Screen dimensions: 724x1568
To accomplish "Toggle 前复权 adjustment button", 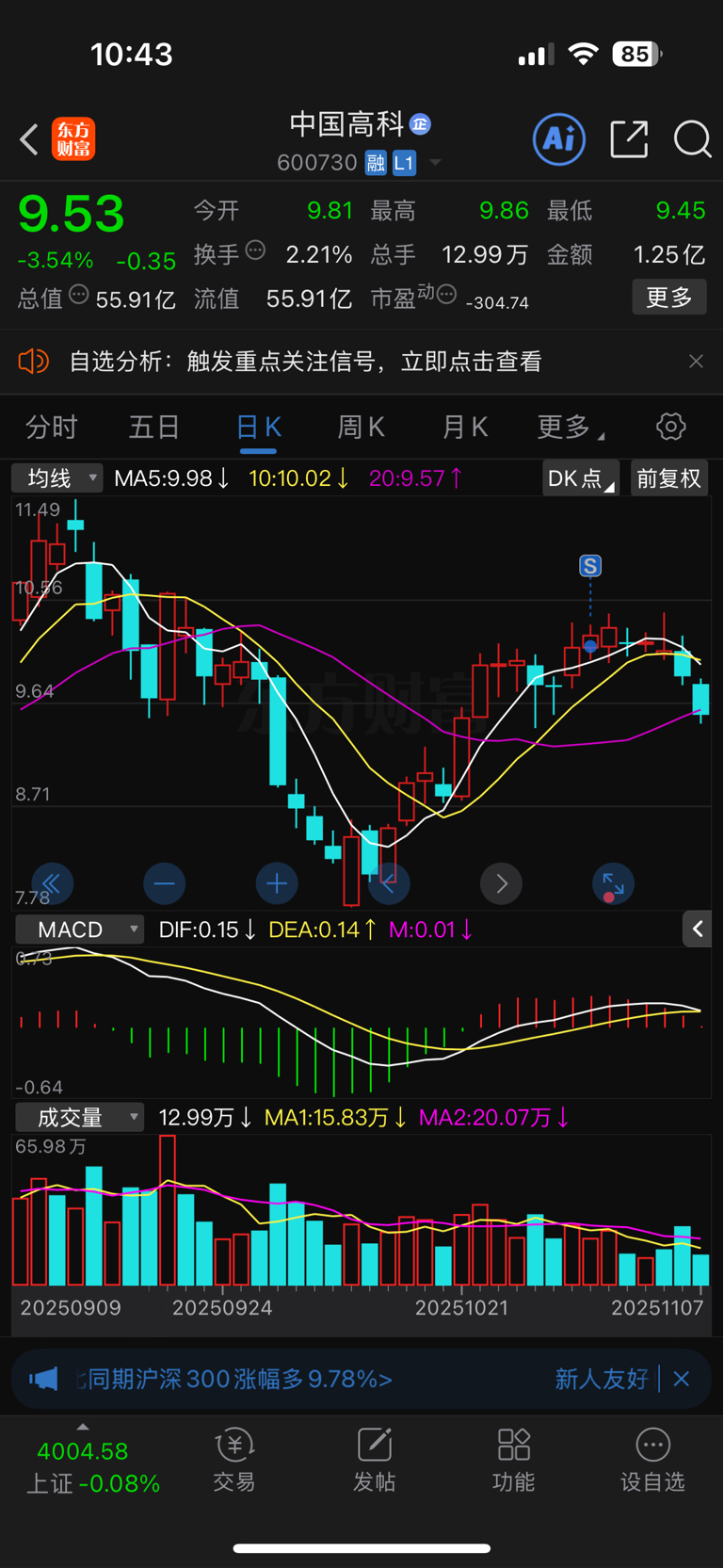I will pyautogui.click(x=668, y=478).
